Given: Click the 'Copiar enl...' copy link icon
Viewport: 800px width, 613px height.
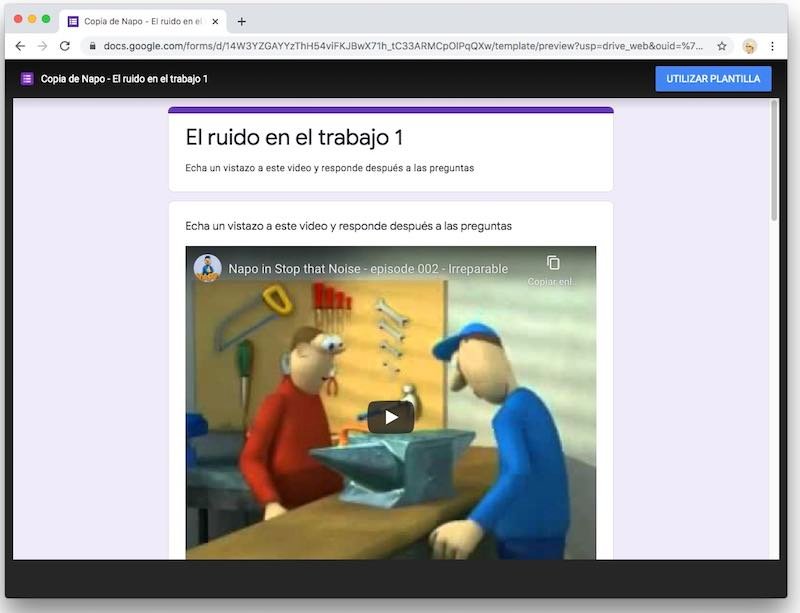Looking at the screenshot, I should [553, 263].
